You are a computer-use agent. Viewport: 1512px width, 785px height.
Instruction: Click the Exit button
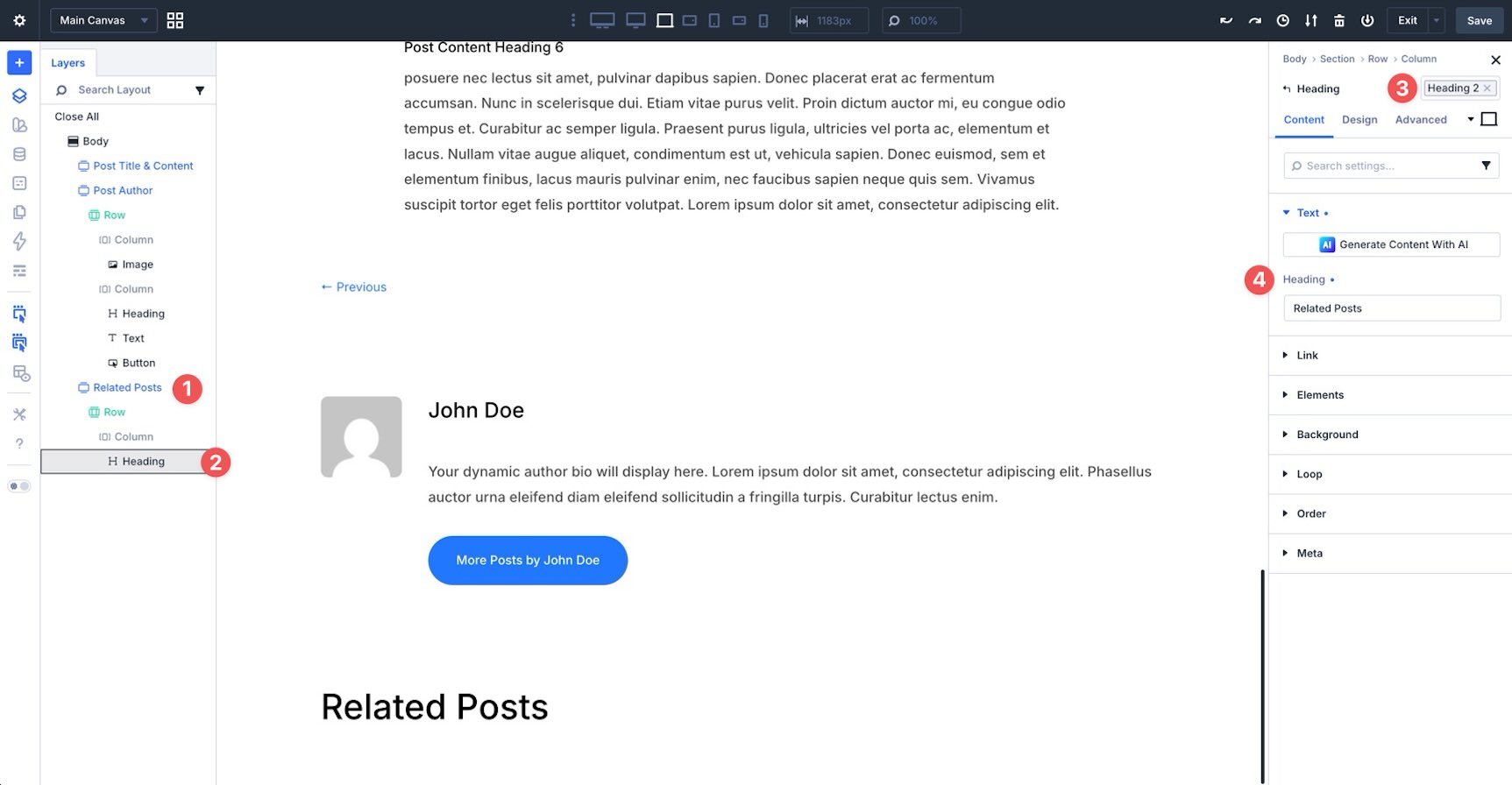pyautogui.click(x=1407, y=20)
